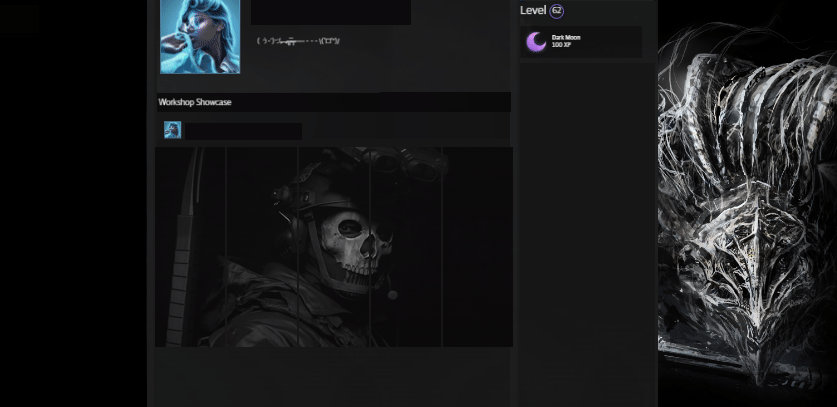This screenshot has height=407, width=837.
Task: Open the Level heading link
Action: (533, 10)
